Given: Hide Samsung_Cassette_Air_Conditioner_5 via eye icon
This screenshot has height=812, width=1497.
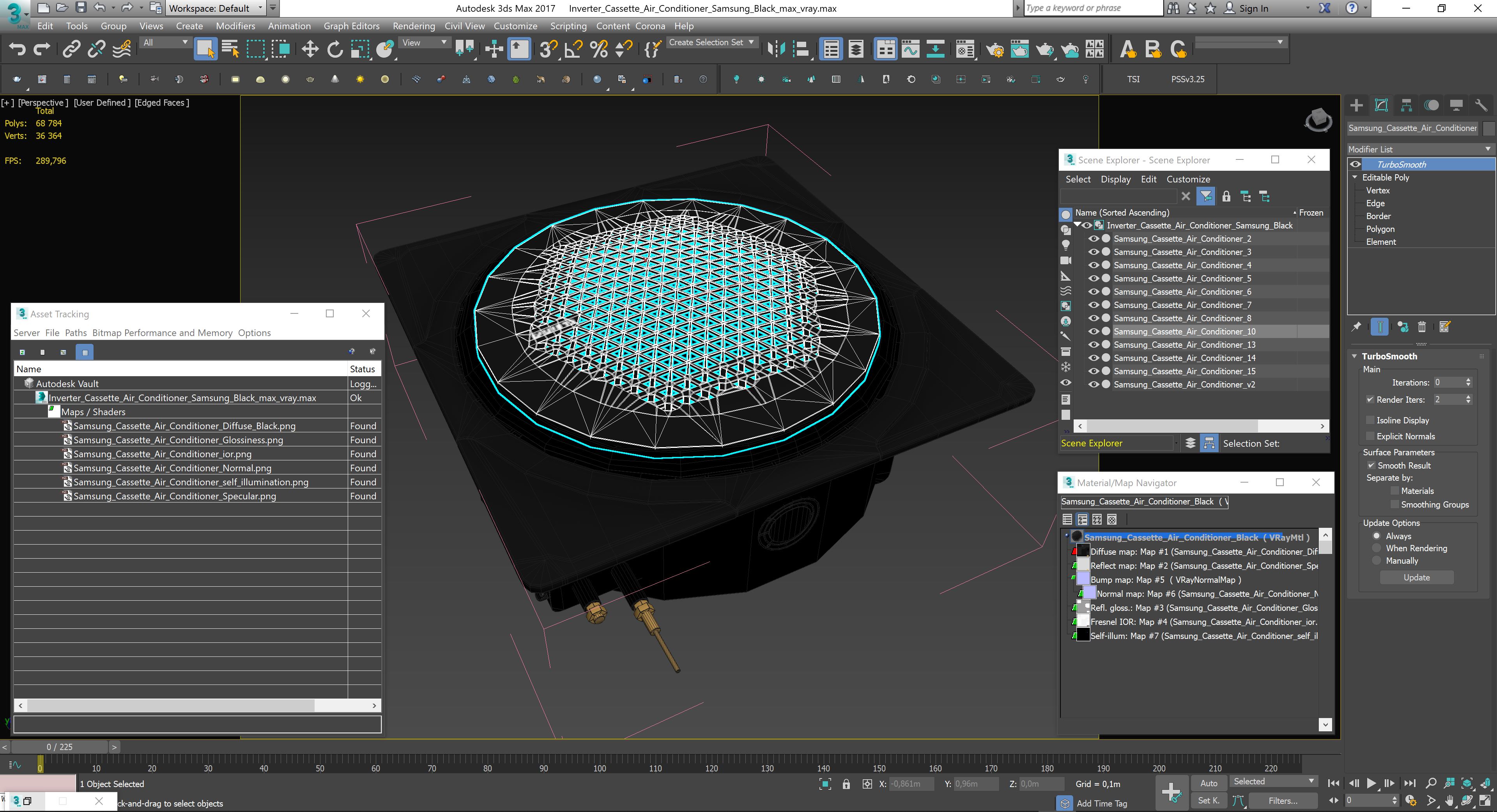Looking at the screenshot, I should (1093, 278).
